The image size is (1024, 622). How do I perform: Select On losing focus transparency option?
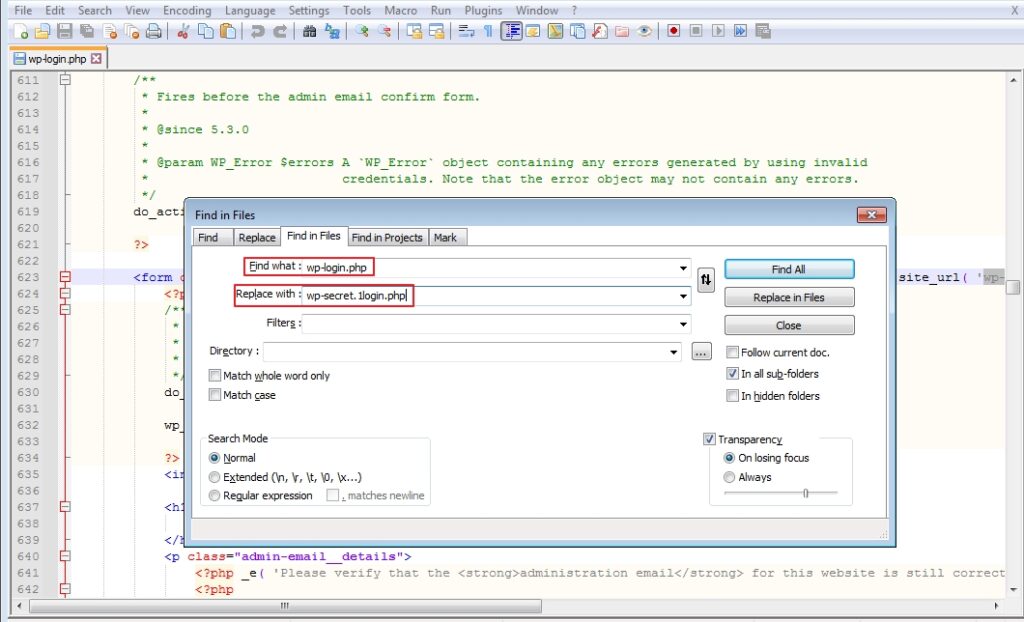coord(729,458)
